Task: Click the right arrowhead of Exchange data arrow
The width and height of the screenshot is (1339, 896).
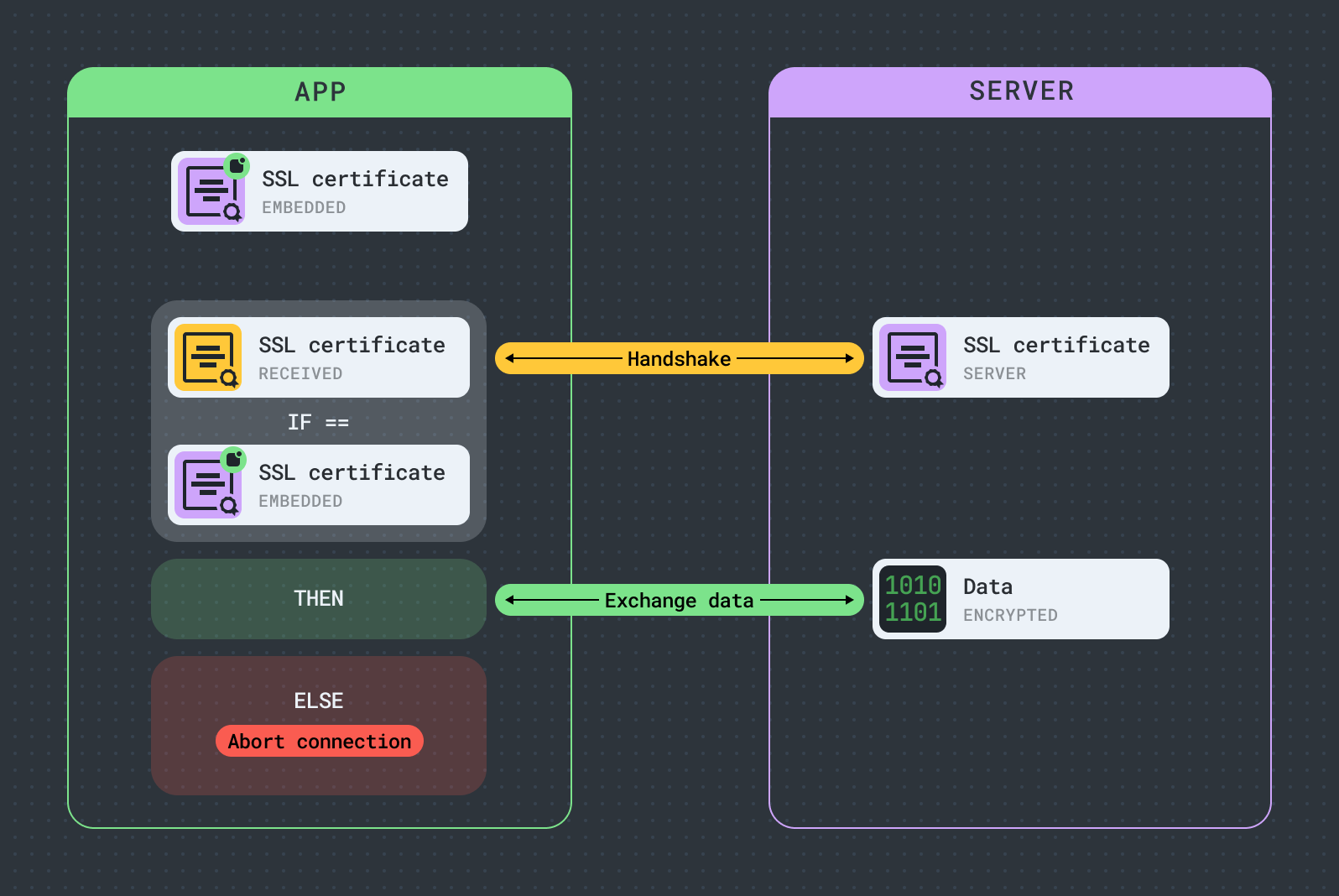Action: click(849, 600)
